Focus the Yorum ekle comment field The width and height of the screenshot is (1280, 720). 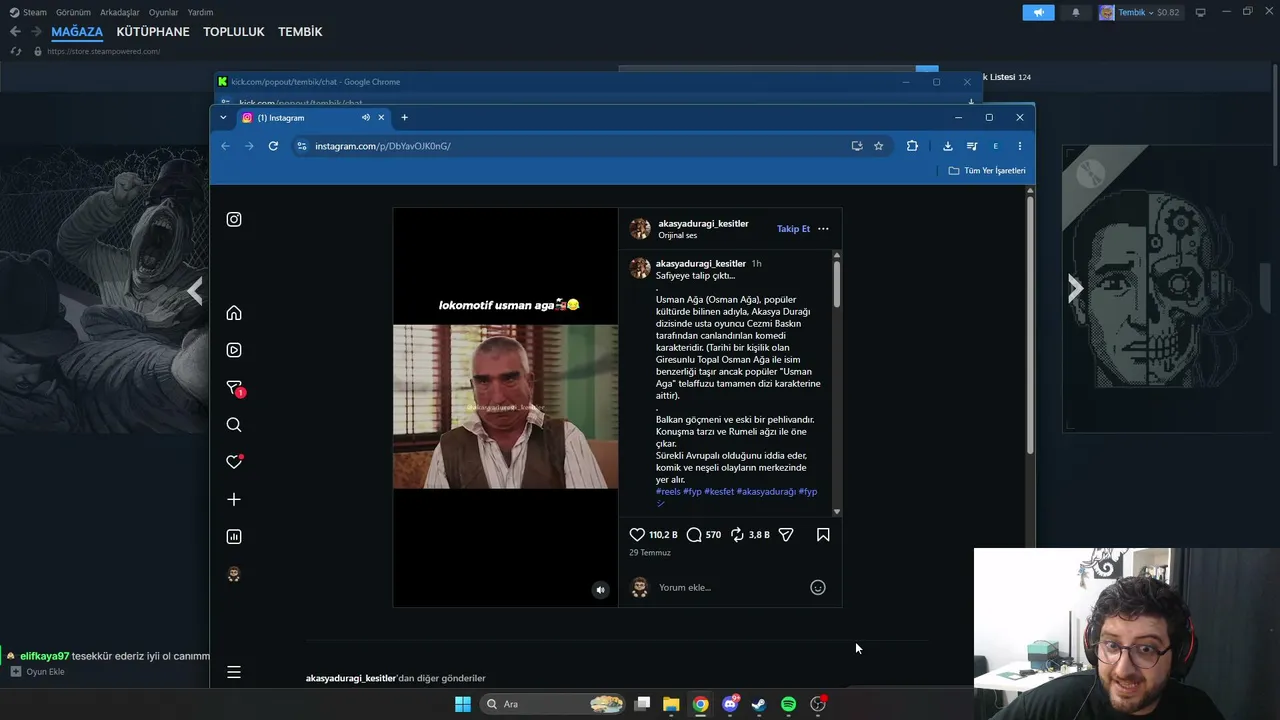(730, 587)
